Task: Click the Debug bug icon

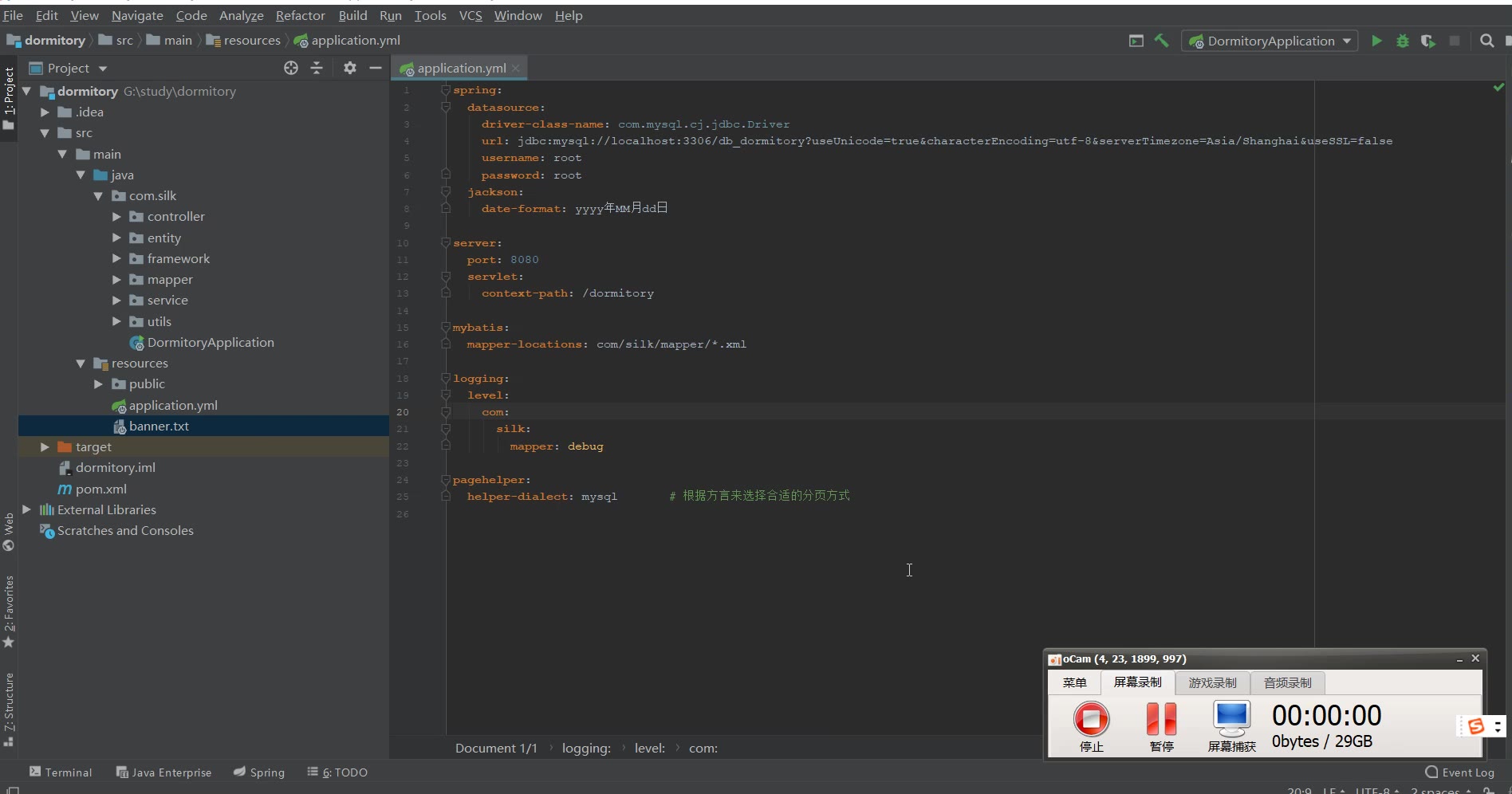Action: (1402, 41)
